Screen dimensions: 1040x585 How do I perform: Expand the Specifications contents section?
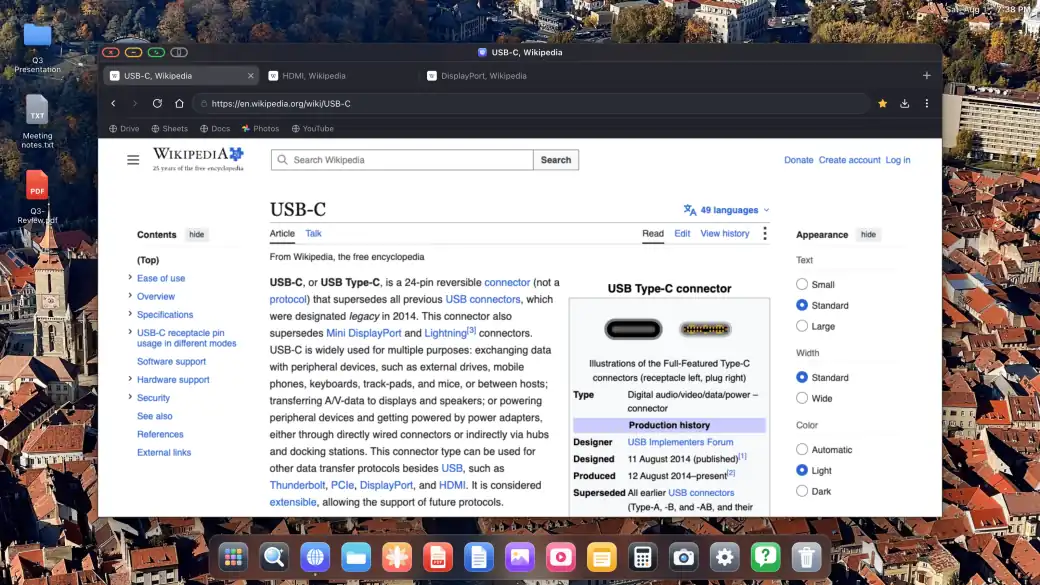click(x=130, y=314)
